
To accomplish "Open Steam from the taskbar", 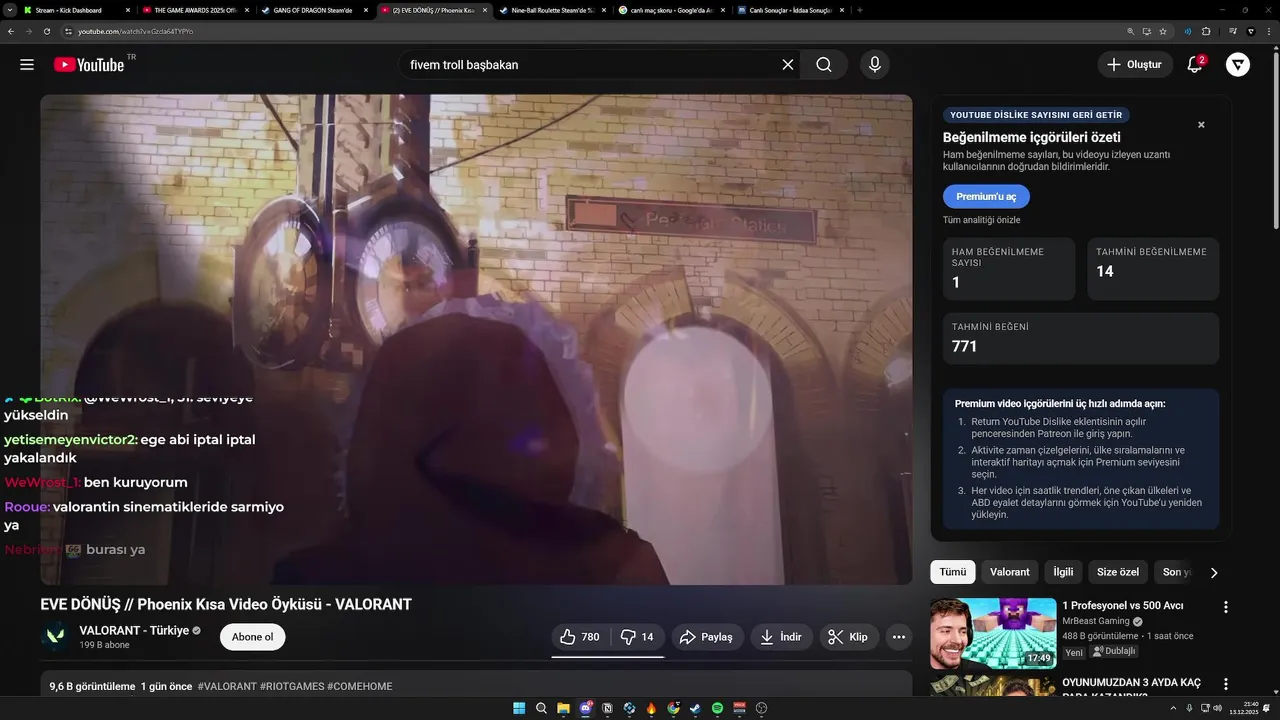I will [695, 708].
